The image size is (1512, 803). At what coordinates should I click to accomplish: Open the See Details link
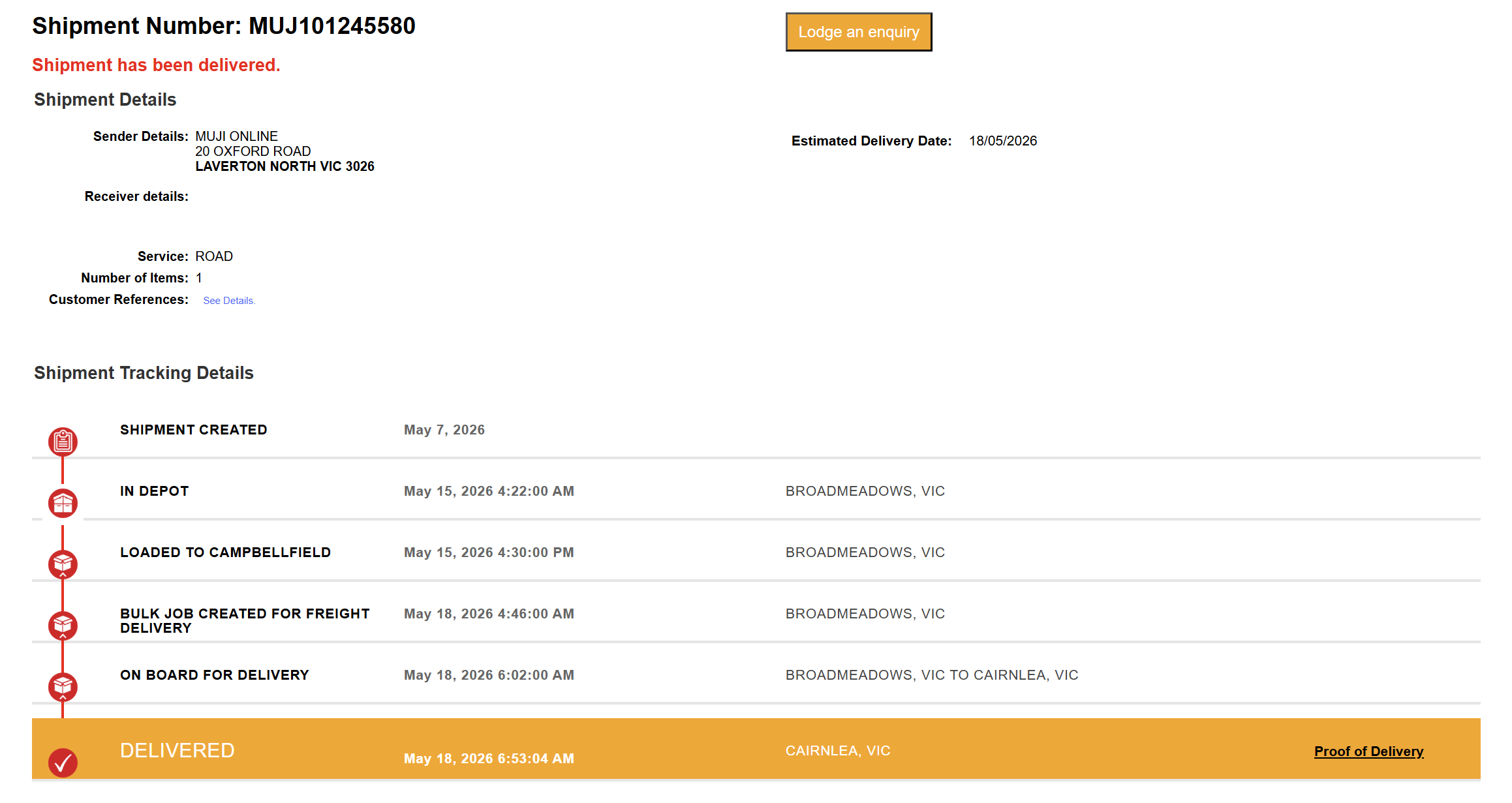click(x=229, y=301)
